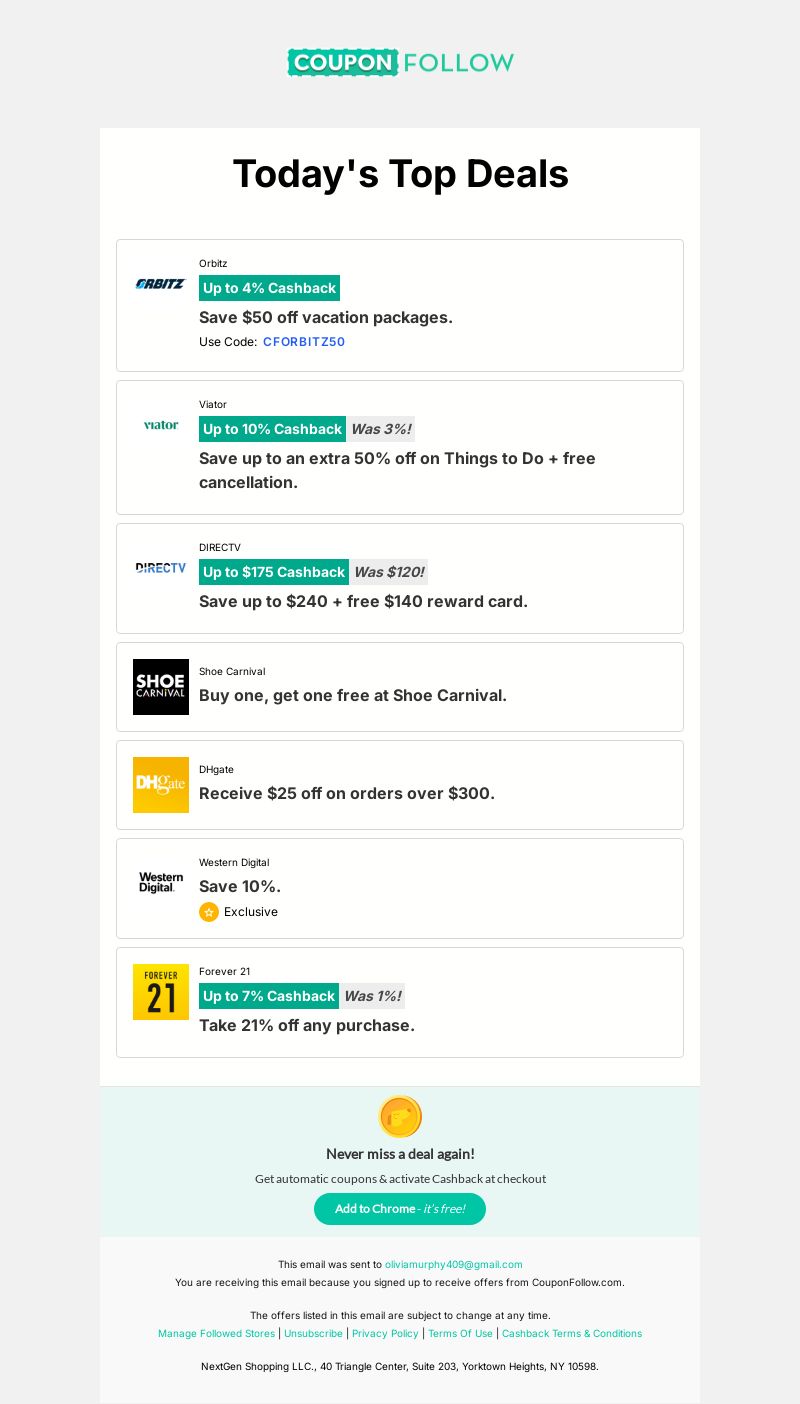The height and width of the screenshot is (1404, 800).
Task: Open the Western Digital logo
Action: point(161,883)
